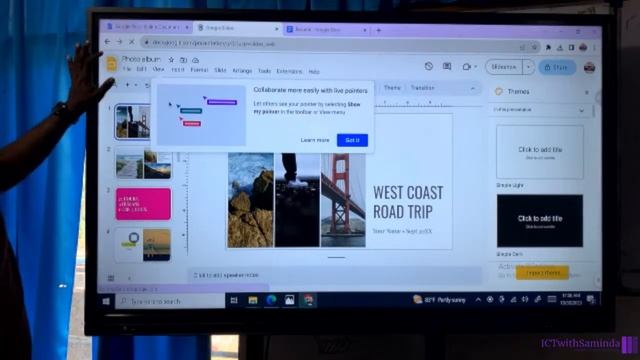Open the Google Slides home icon
Image resolution: width=640 pixels, height=360 pixels.
pyautogui.click(x=111, y=64)
